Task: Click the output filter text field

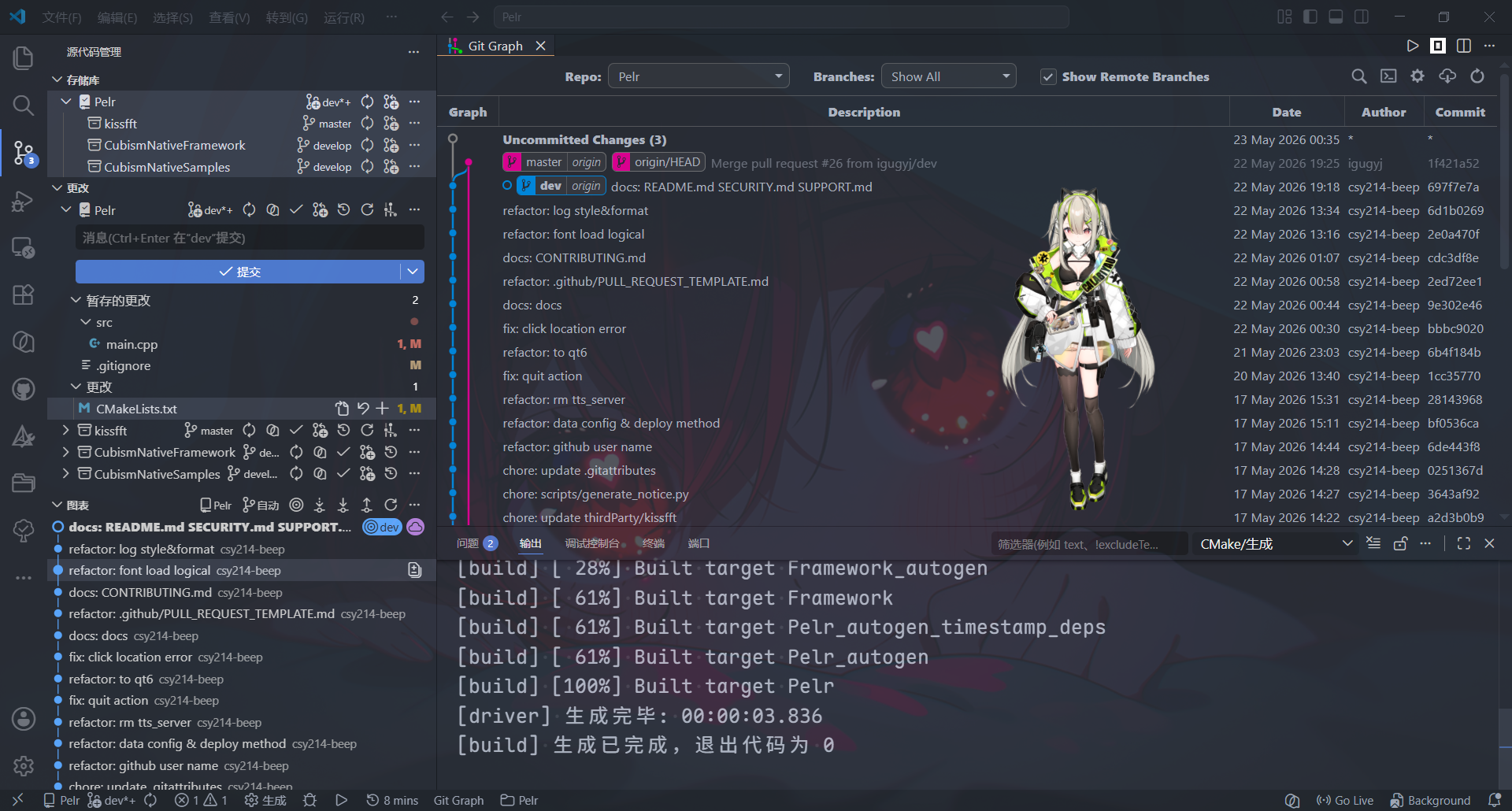Action: tap(1089, 544)
